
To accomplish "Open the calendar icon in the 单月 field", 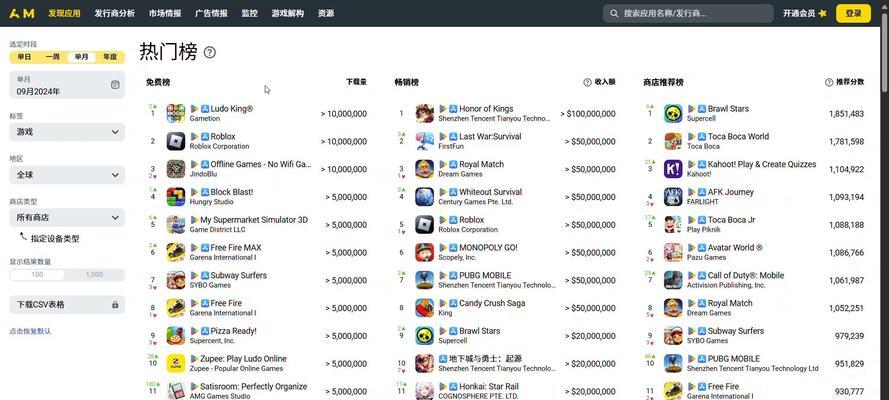I will (115, 84).
